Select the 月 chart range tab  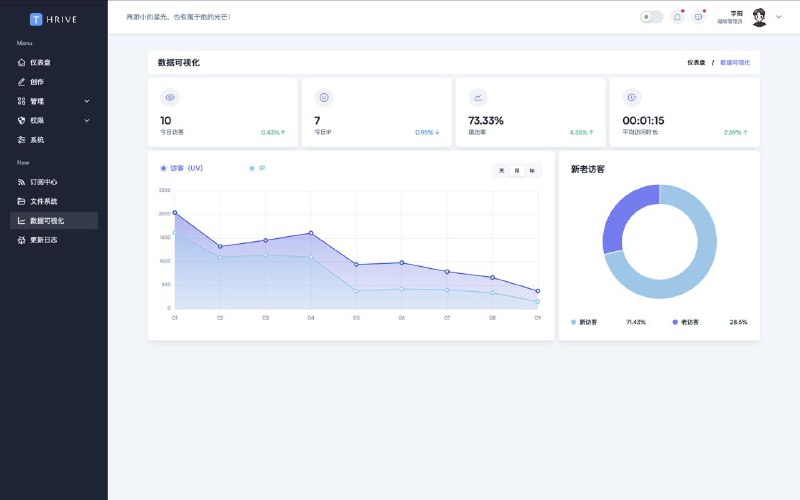(x=517, y=171)
